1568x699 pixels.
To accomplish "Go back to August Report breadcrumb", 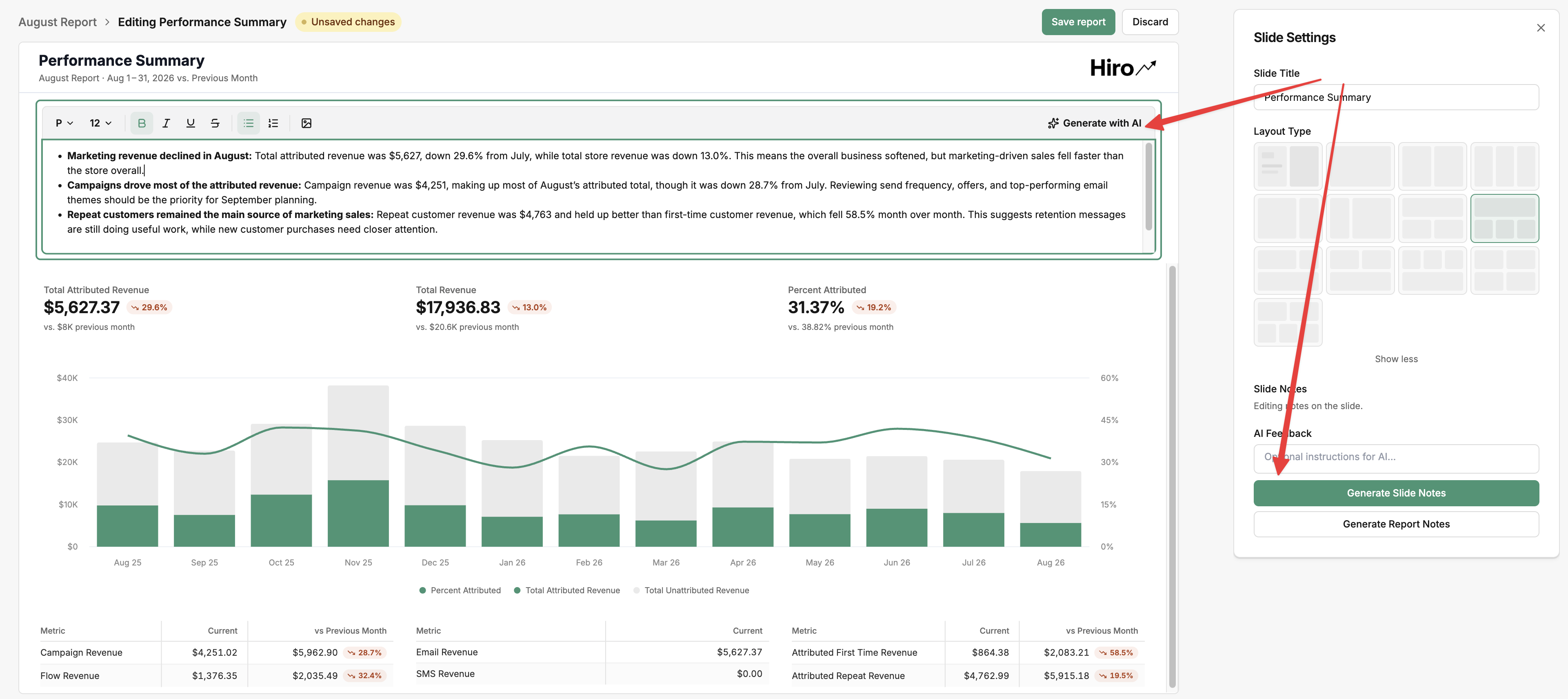I will pyautogui.click(x=57, y=22).
